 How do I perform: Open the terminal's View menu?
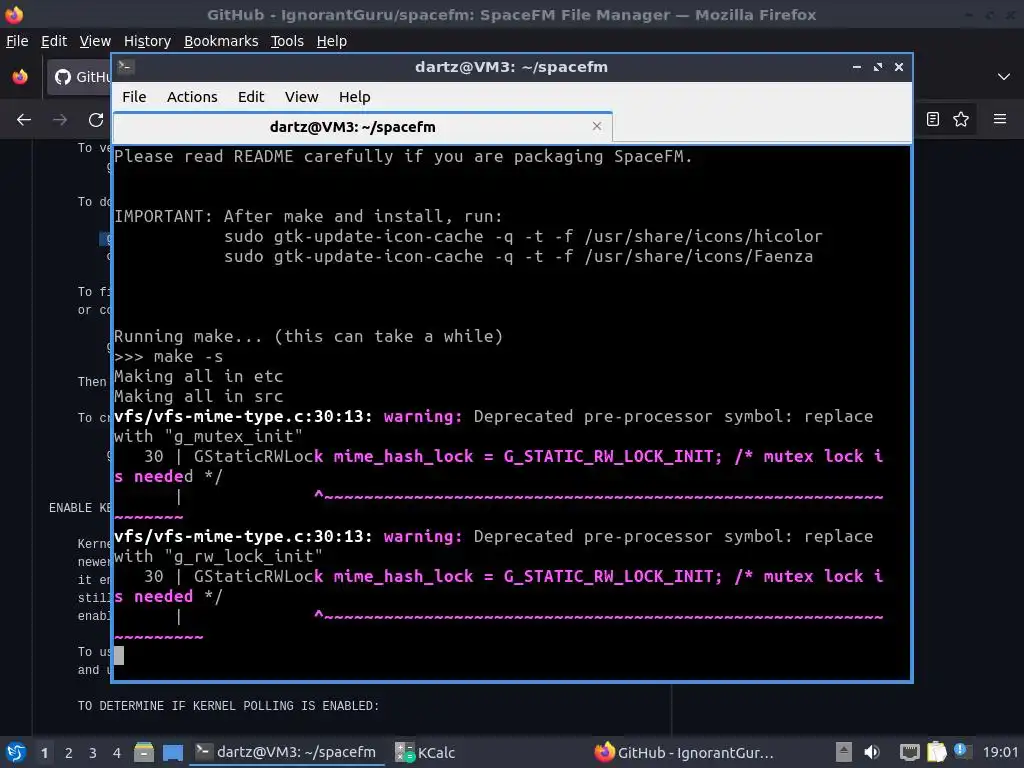301,97
